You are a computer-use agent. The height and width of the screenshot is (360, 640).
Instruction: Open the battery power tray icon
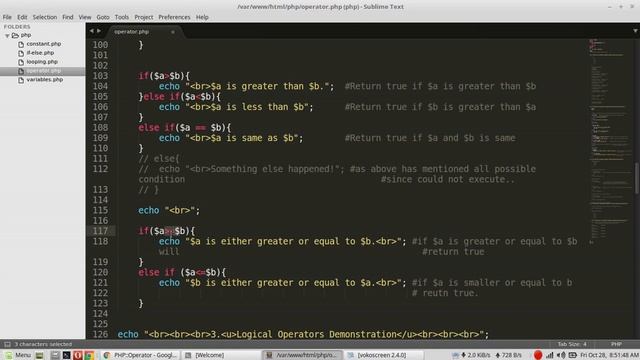[x=573, y=355]
